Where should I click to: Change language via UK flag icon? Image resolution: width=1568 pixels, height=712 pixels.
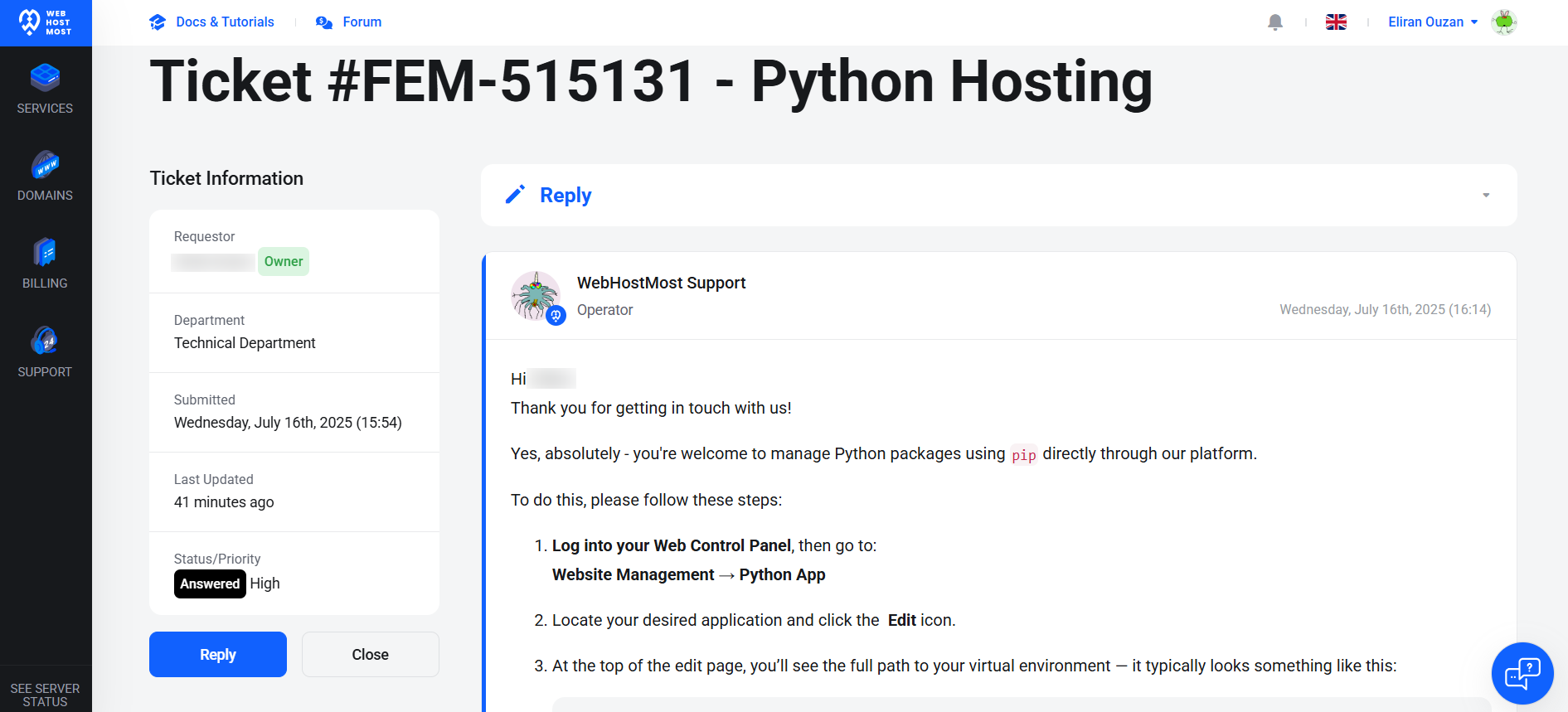click(x=1336, y=22)
